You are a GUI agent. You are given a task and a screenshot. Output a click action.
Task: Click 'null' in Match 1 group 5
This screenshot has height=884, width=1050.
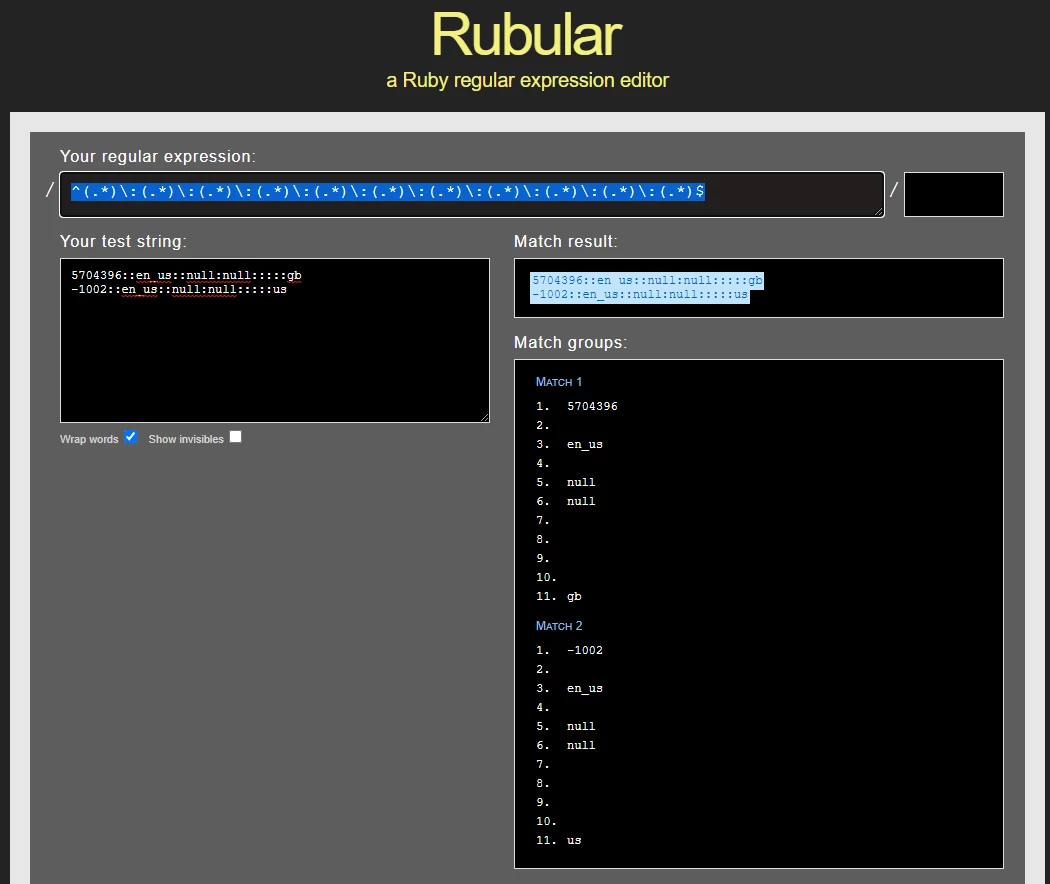coord(581,482)
